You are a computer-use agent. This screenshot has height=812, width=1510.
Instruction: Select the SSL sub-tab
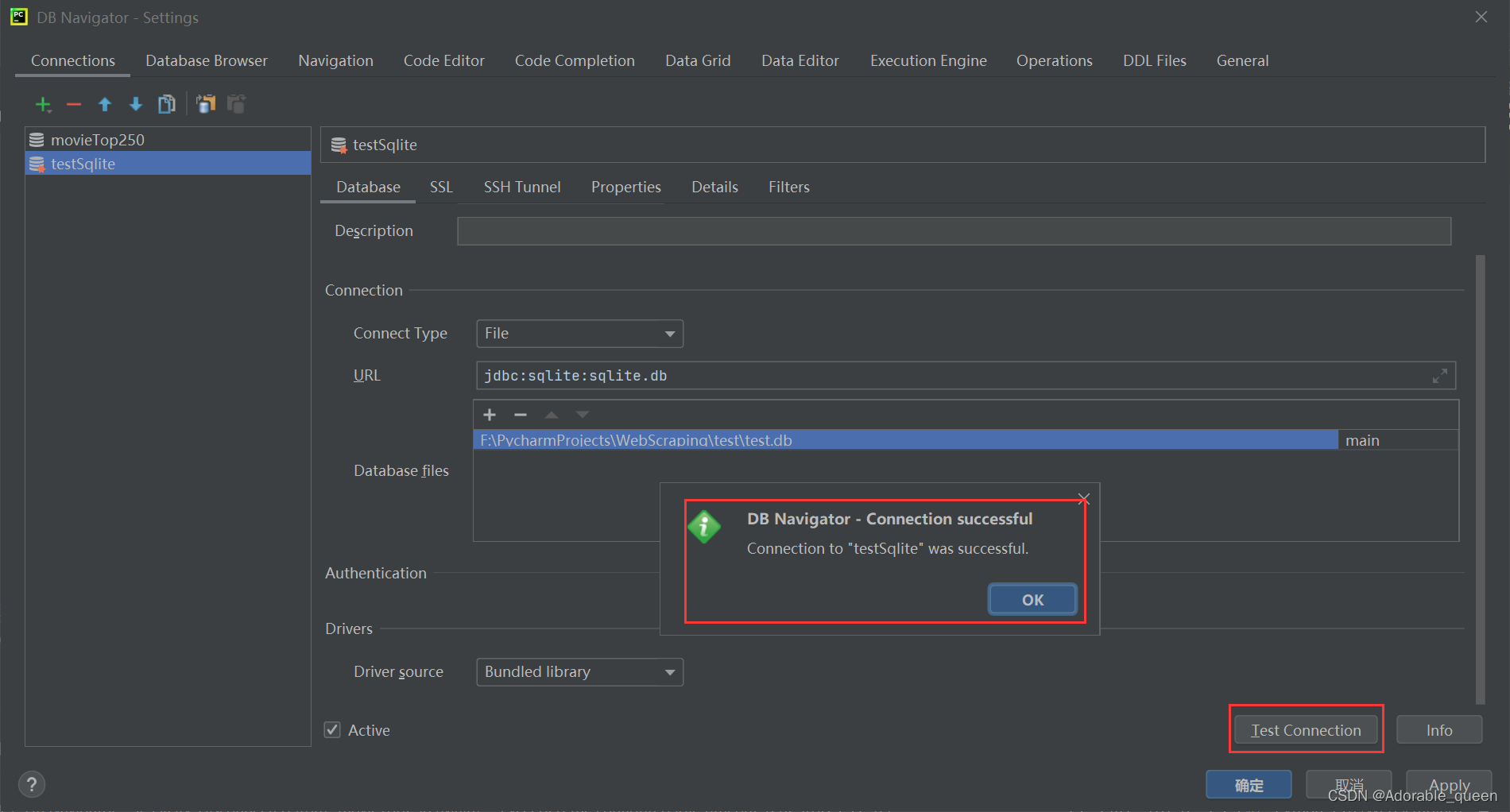tap(441, 187)
